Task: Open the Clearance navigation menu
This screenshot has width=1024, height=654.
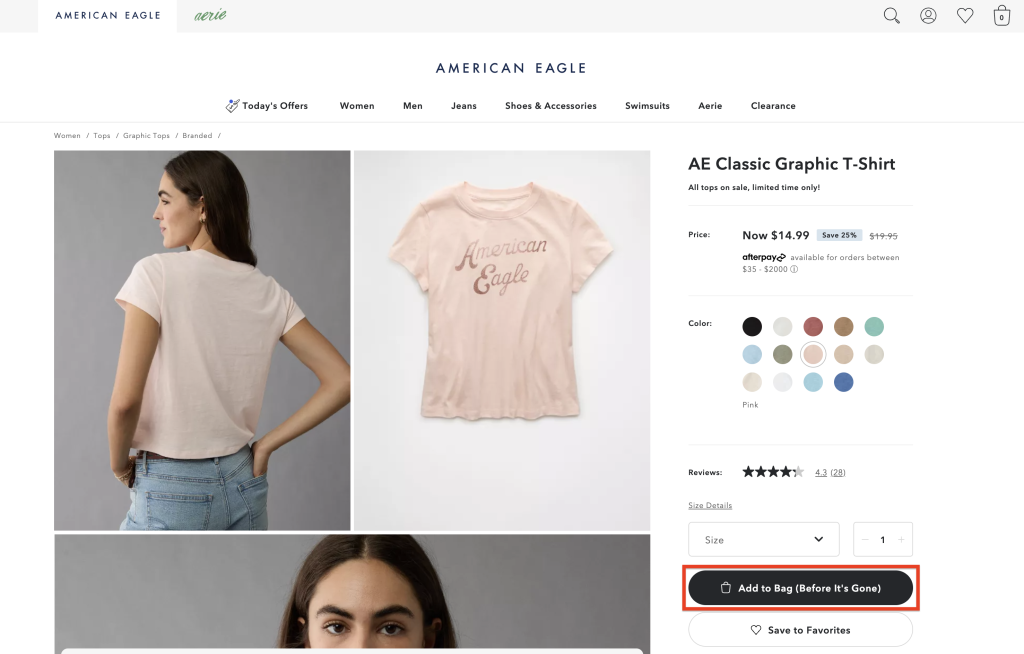Action: (x=772, y=105)
